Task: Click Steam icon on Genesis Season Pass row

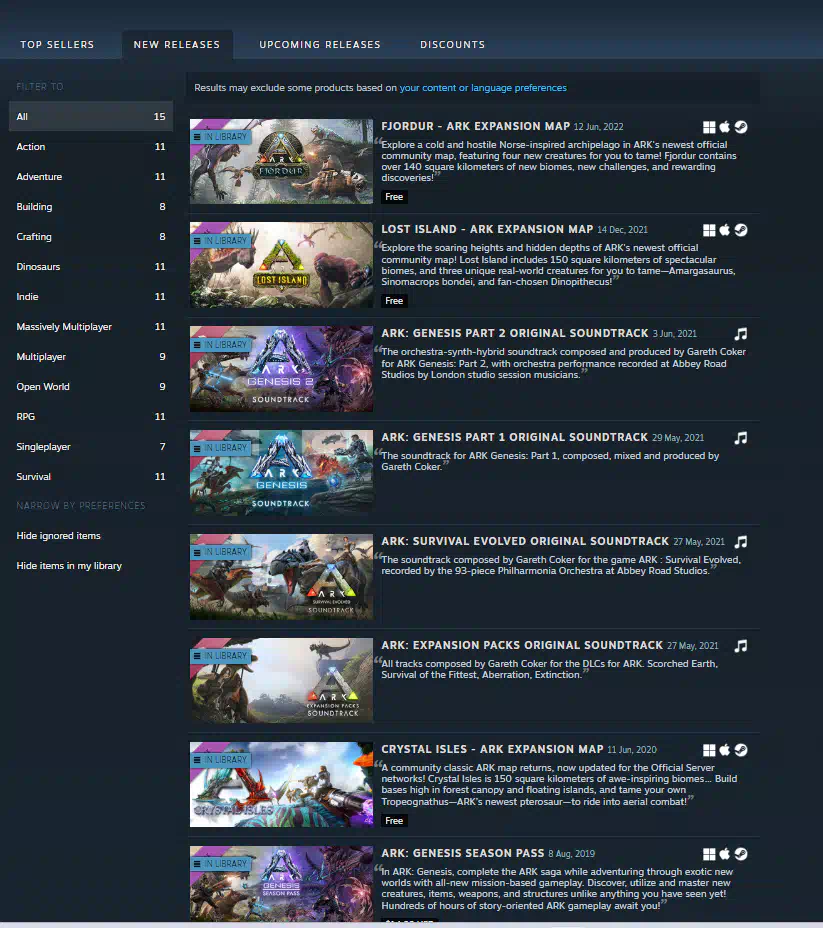Action: 741,854
